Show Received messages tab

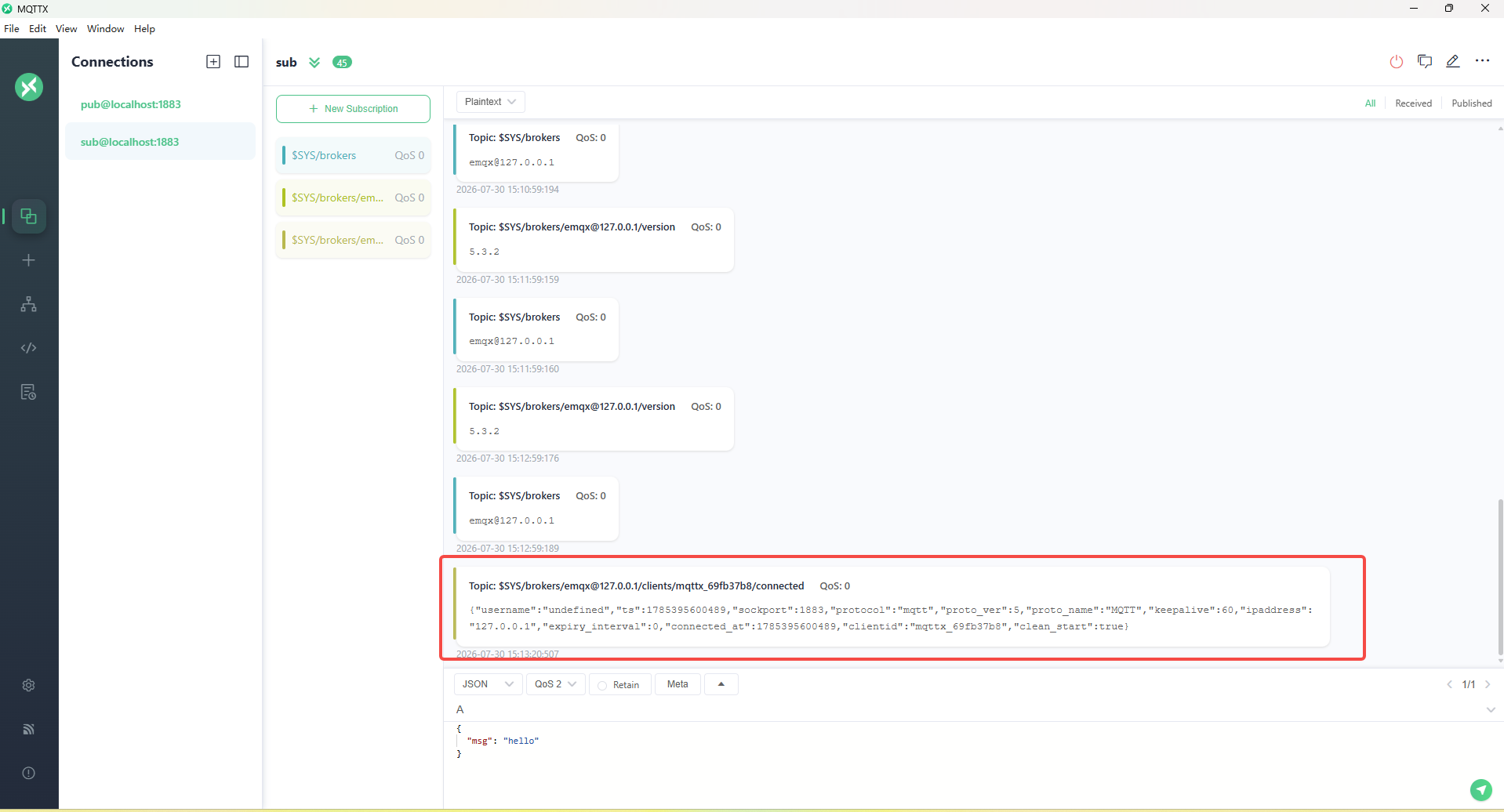(1413, 103)
